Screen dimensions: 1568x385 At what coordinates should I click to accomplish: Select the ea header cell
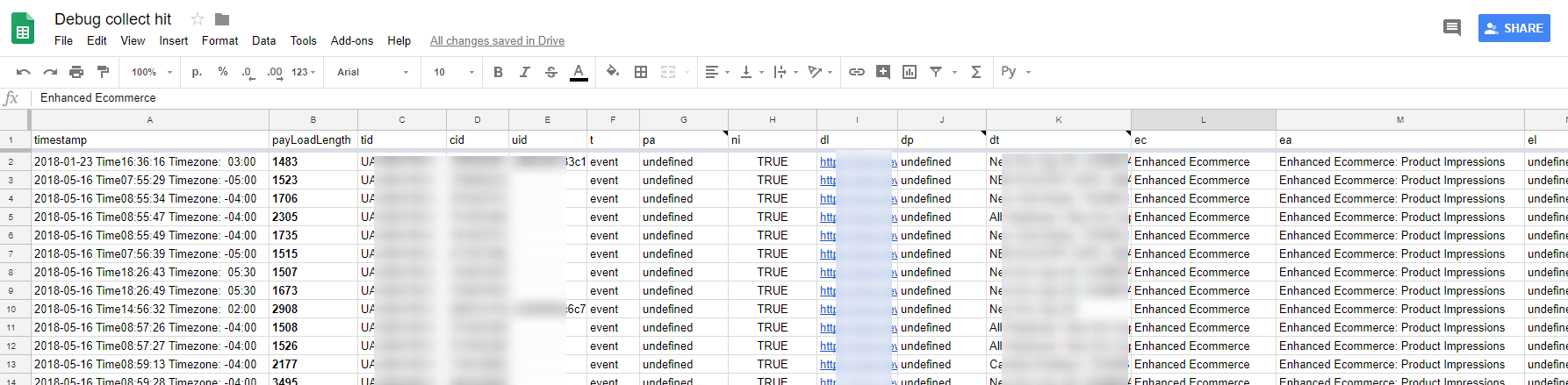coord(1399,139)
